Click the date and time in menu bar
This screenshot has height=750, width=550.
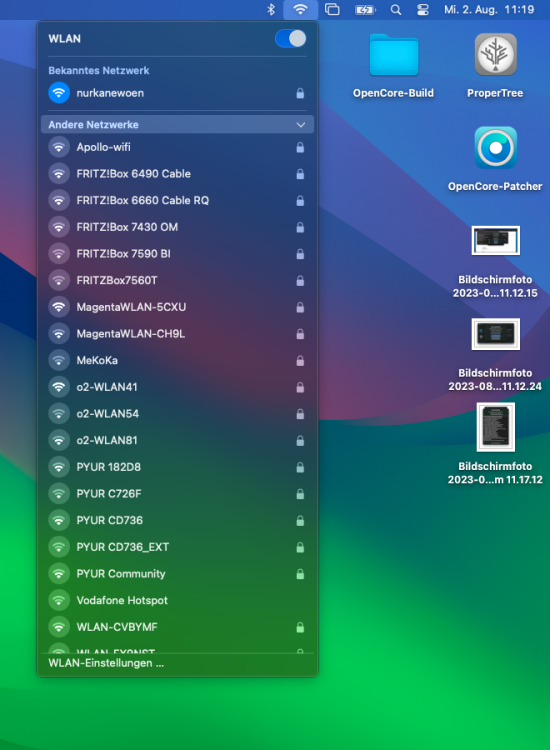click(489, 10)
